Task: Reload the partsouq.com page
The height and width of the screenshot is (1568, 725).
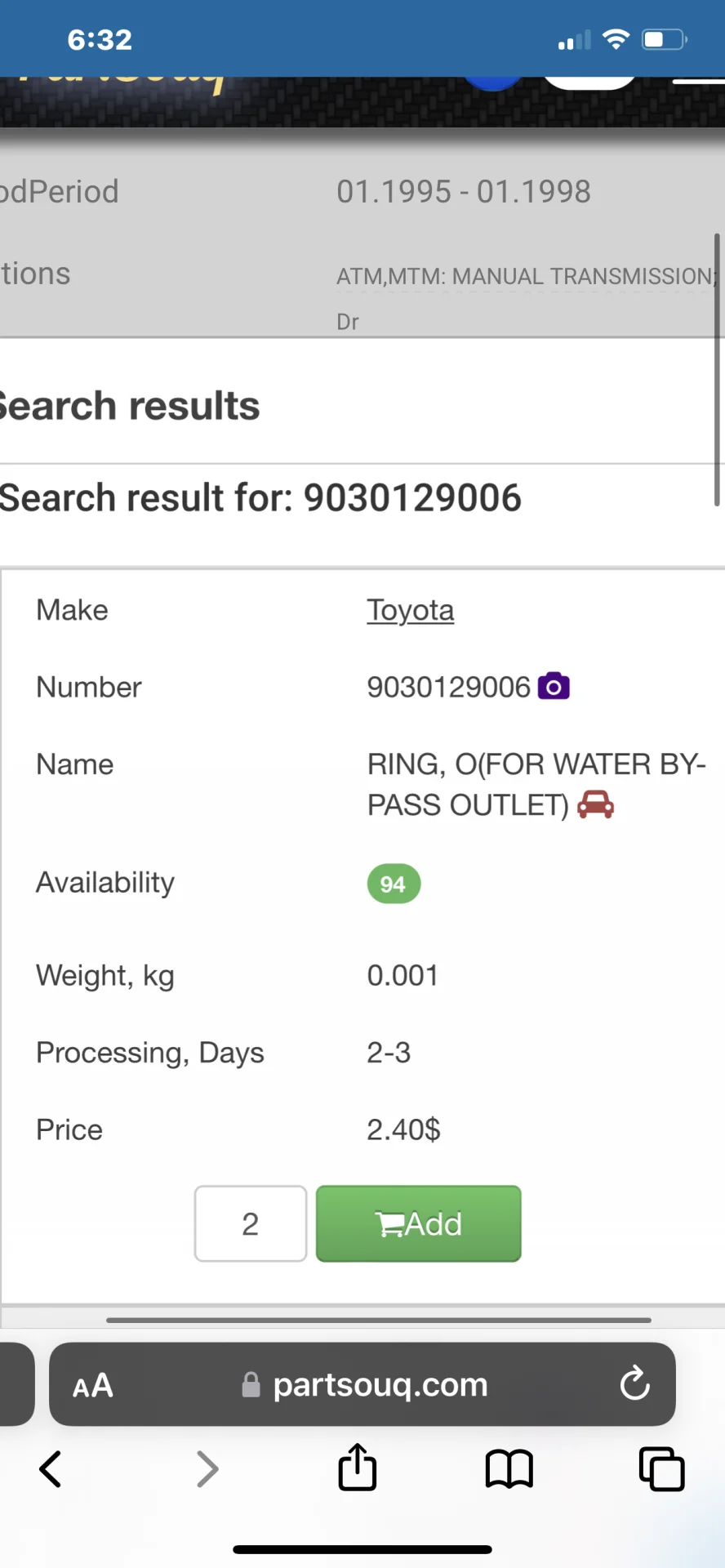Action: 634,1384
